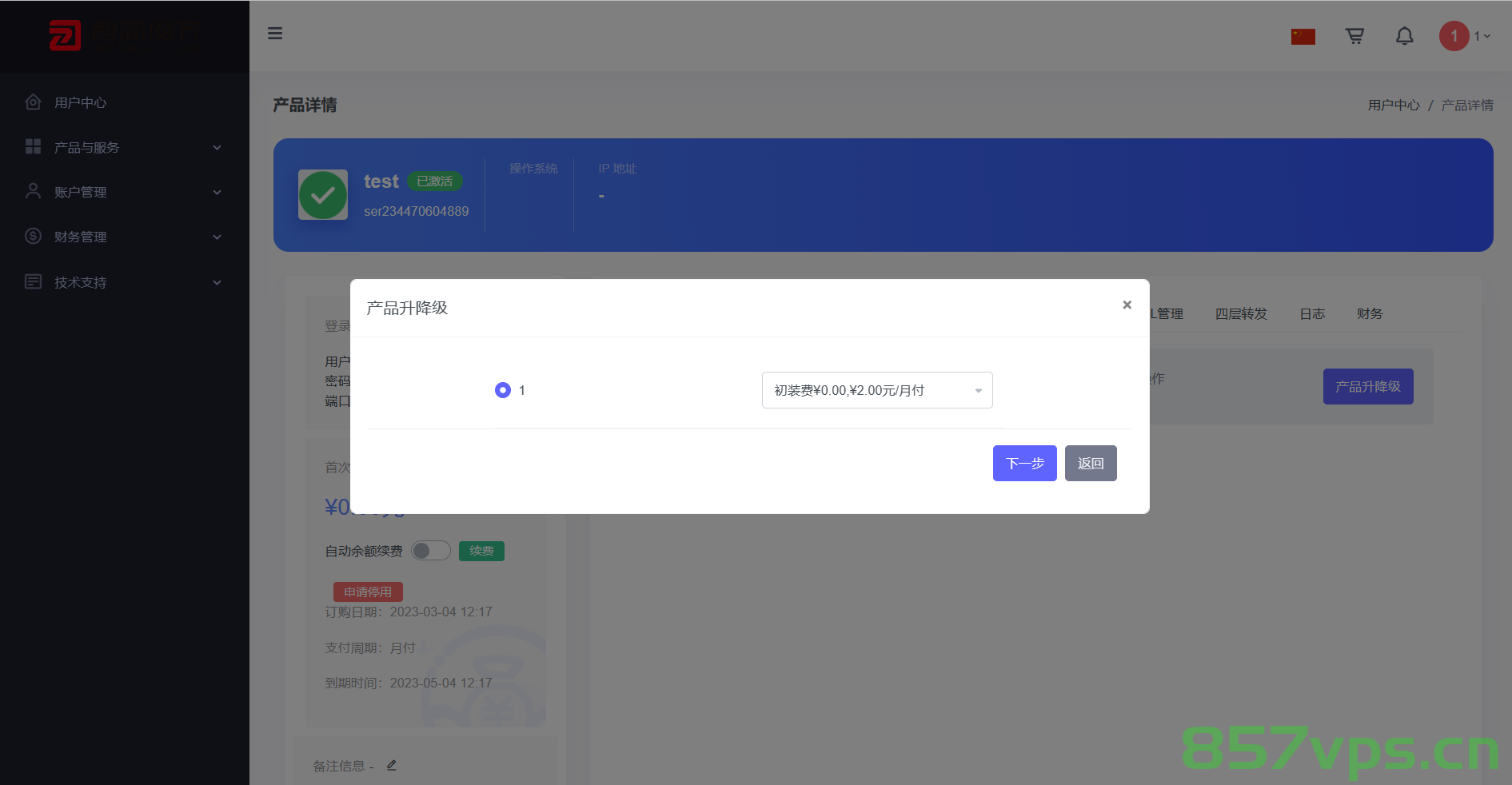Click the 订购日期 2023-03-04 12:17 text
The height and width of the screenshot is (785, 1512).
pos(409,612)
